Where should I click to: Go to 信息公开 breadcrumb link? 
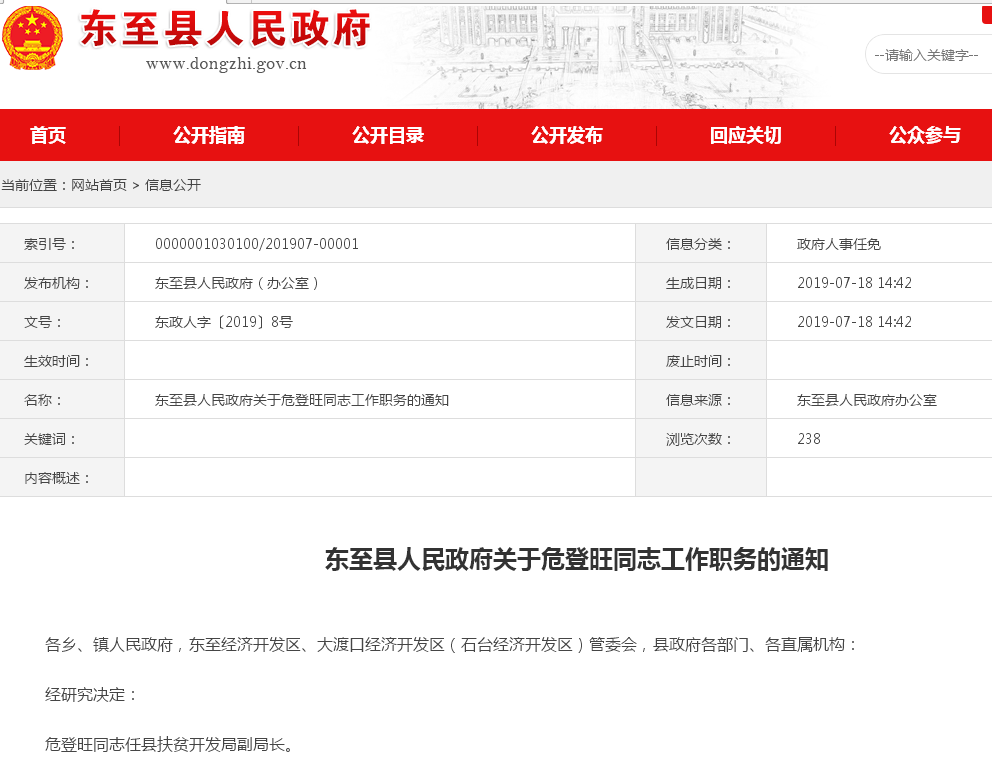point(173,185)
